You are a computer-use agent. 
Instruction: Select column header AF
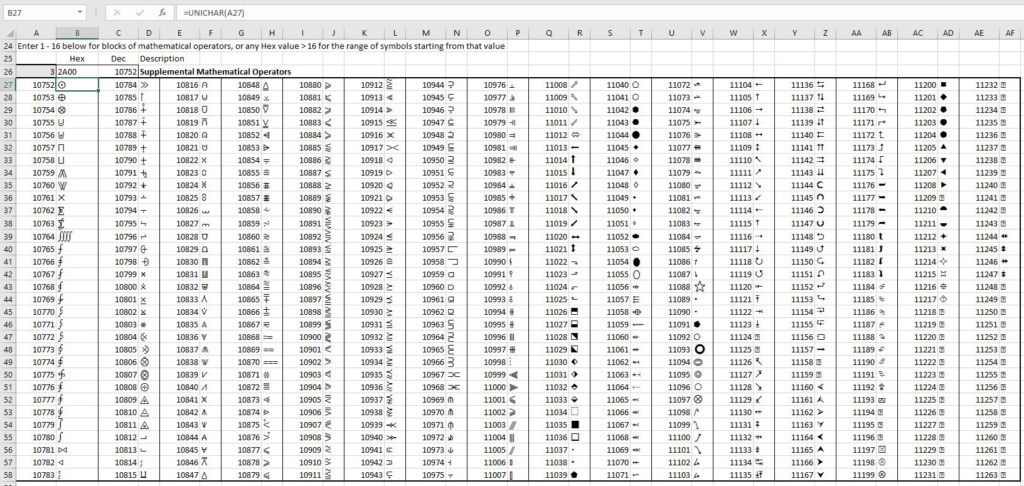(1009, 33)
